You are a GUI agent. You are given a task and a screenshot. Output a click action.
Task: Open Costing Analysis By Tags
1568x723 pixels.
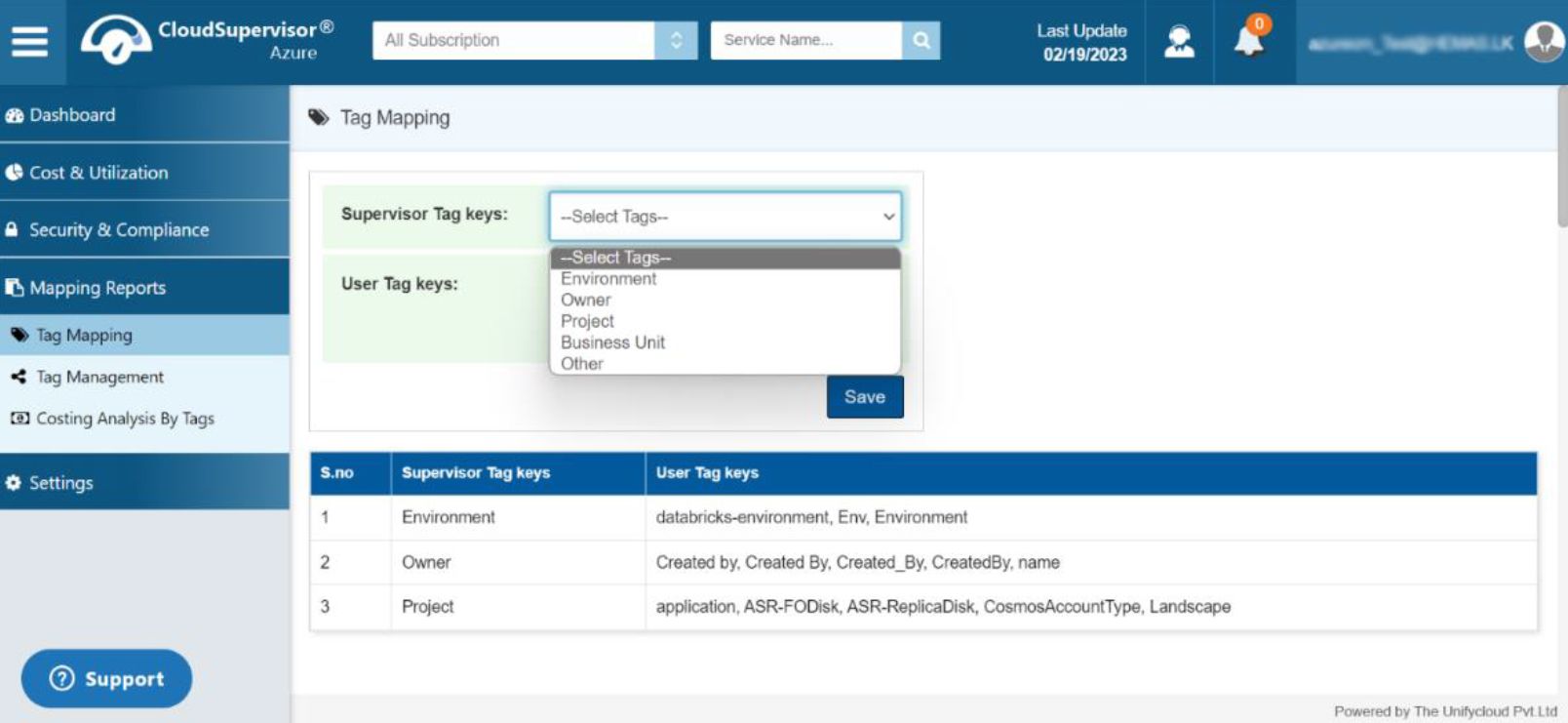(x=144, y=420)
